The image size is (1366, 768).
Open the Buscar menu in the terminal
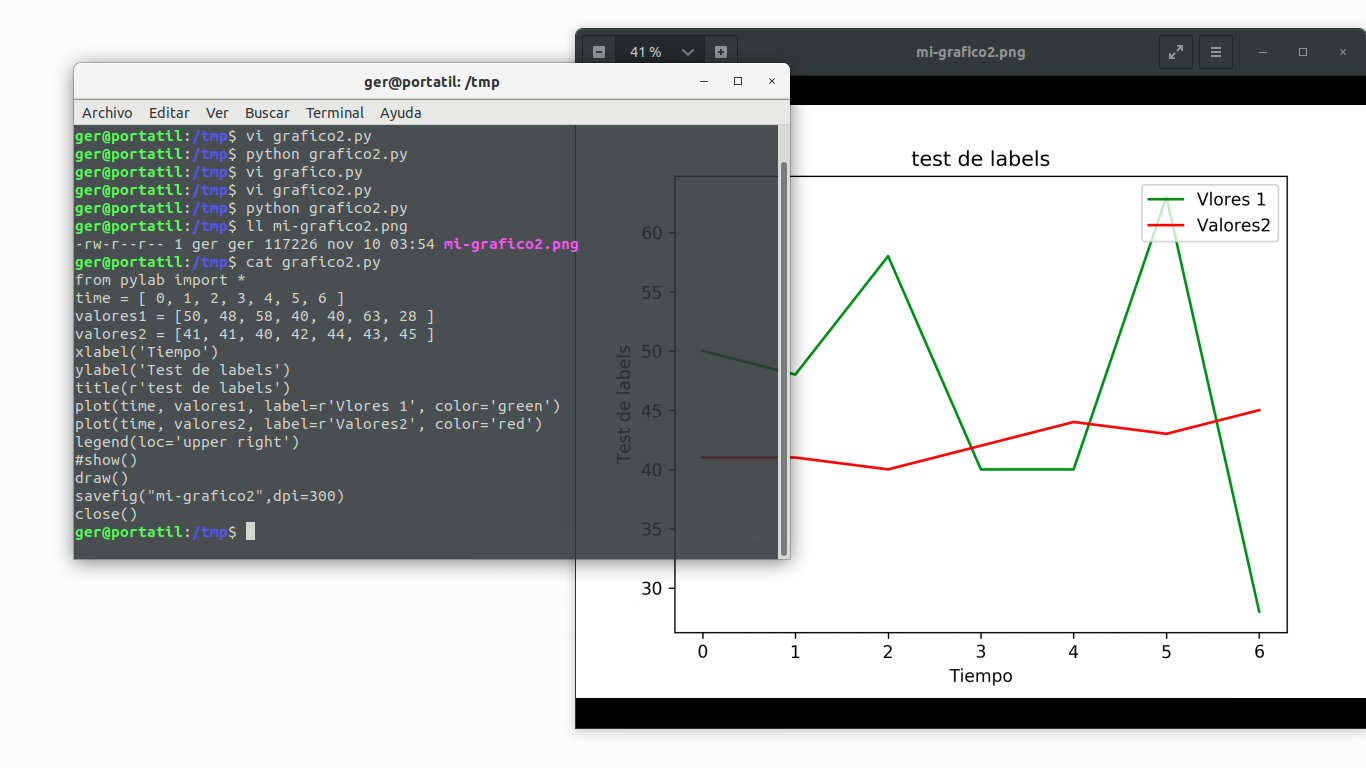tap(267, 113)
